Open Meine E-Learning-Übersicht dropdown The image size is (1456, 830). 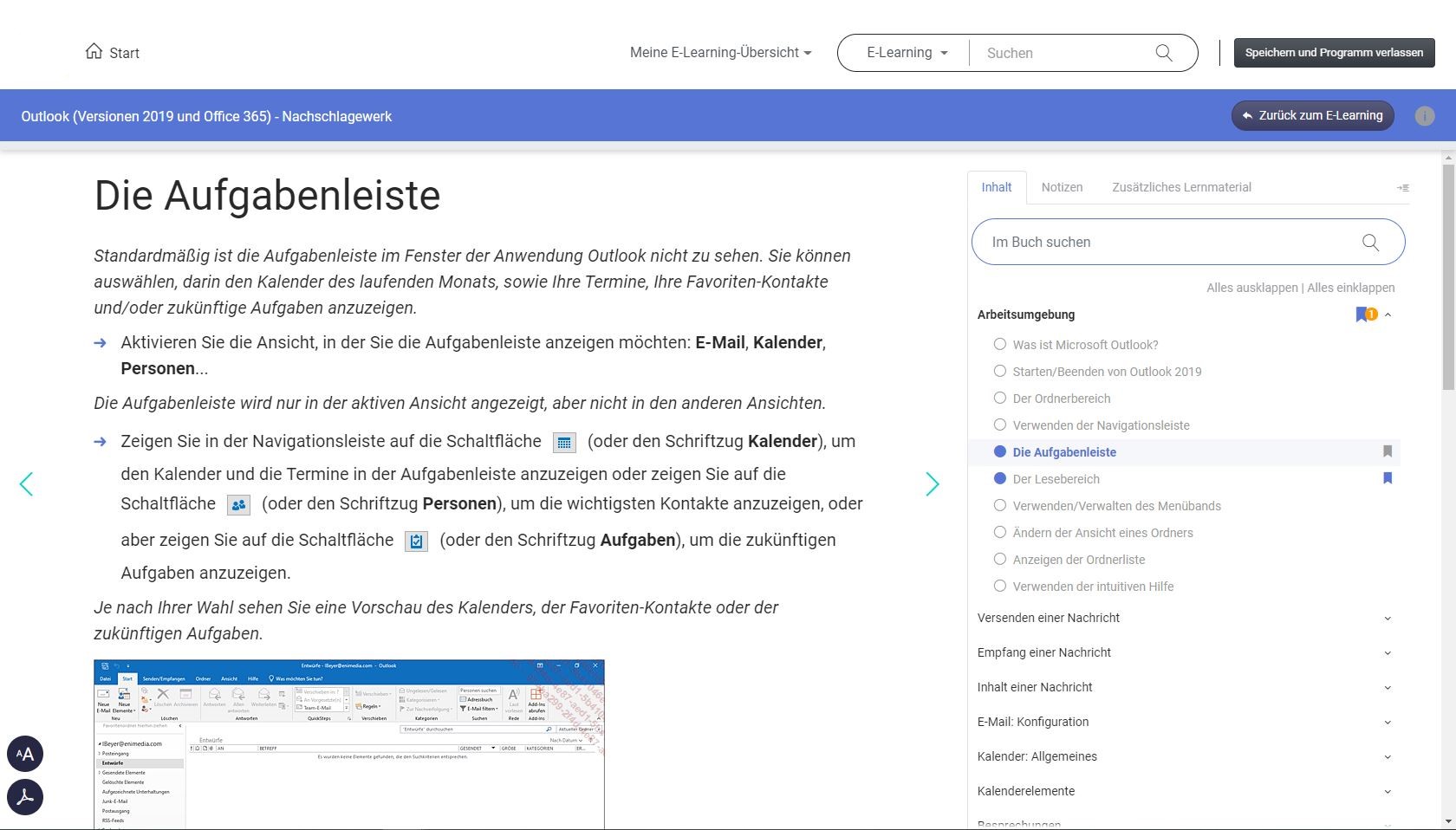(x=721, y=53)
